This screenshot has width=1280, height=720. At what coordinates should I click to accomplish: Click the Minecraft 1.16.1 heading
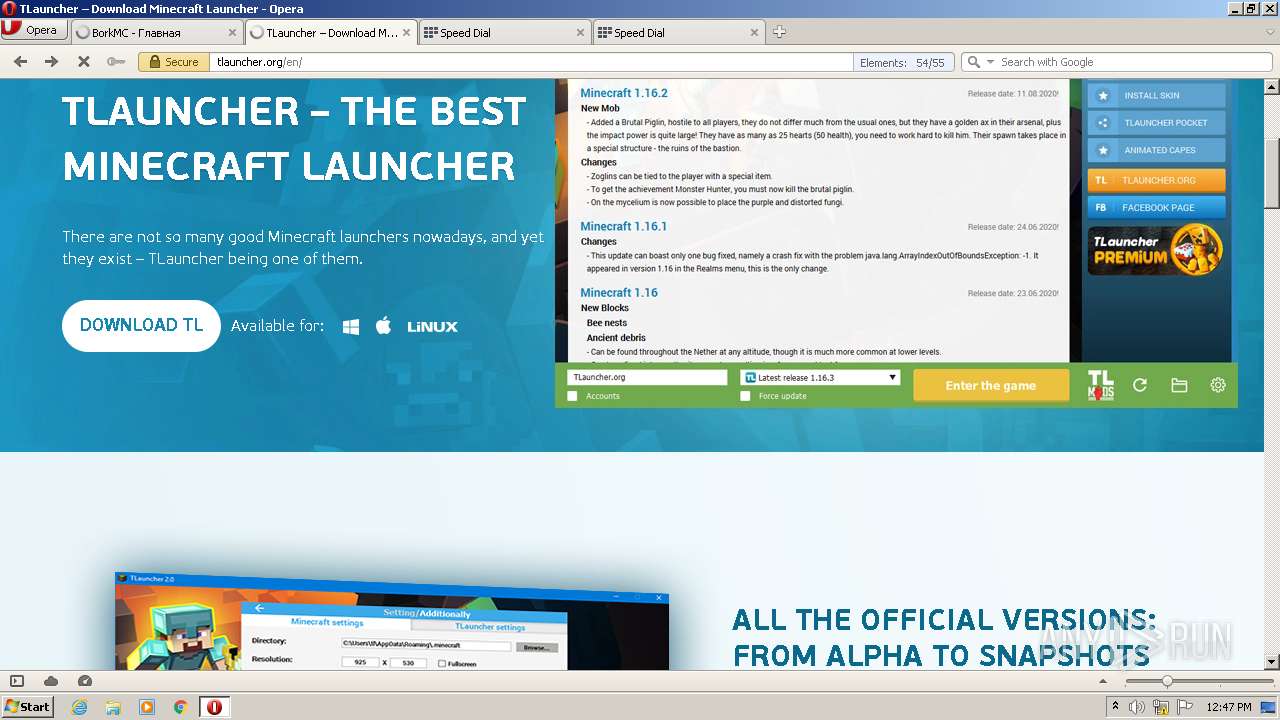(623, 226)
